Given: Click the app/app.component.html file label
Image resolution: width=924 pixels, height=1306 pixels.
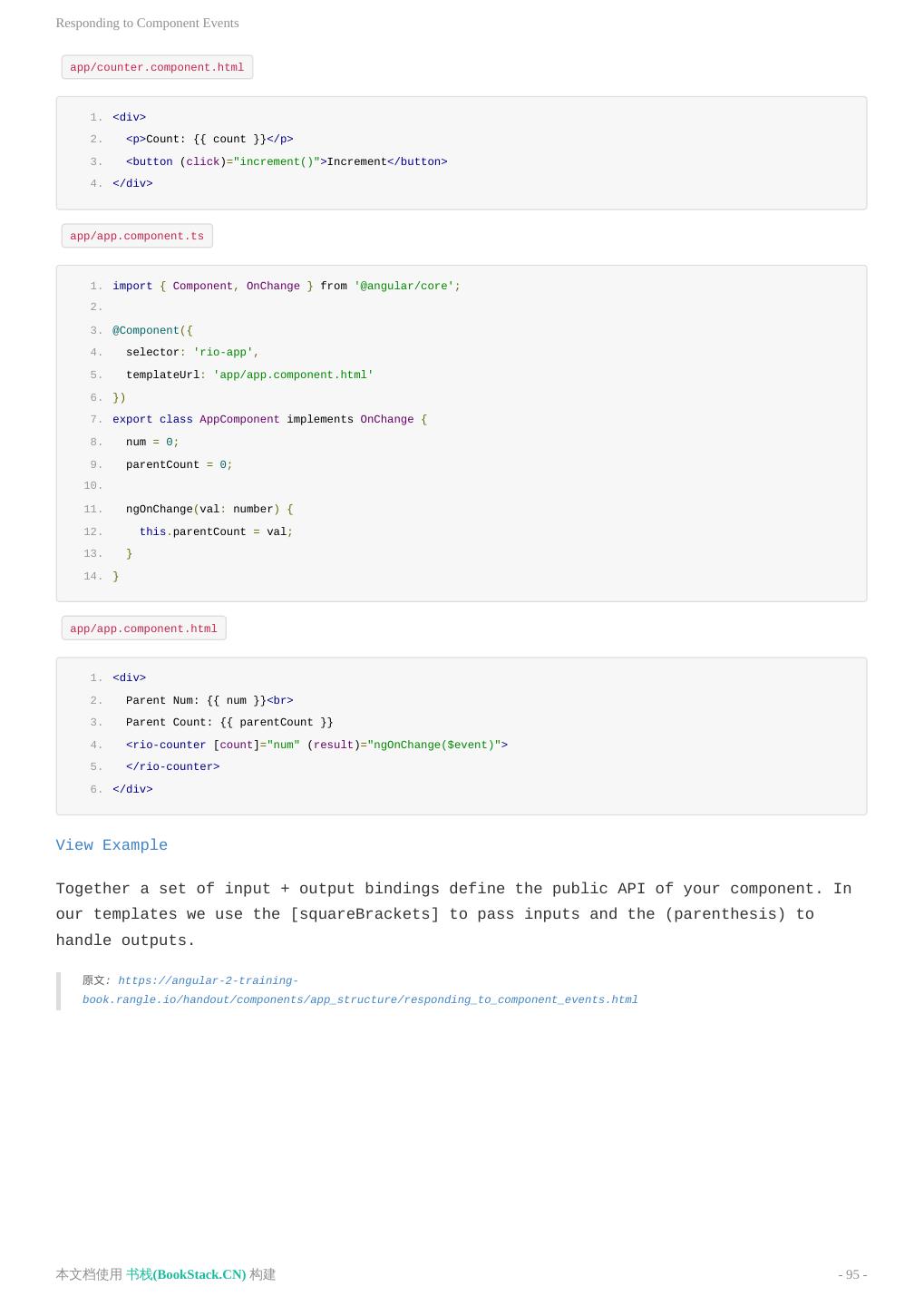Looking at the screenshot, I should (x=143, y=629).
